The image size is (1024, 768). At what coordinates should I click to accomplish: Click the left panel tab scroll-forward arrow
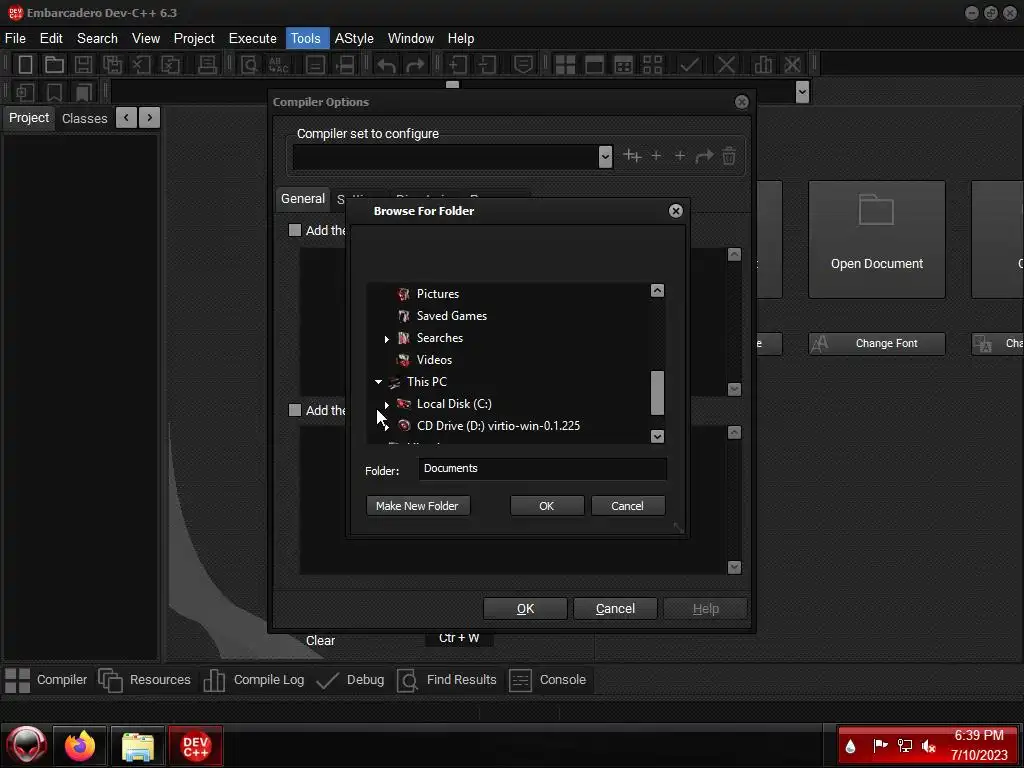150,118
